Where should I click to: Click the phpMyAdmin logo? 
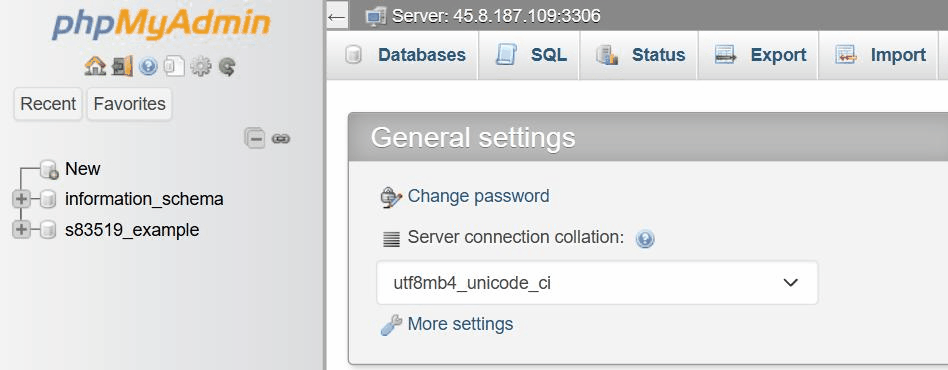coord(161,25)
